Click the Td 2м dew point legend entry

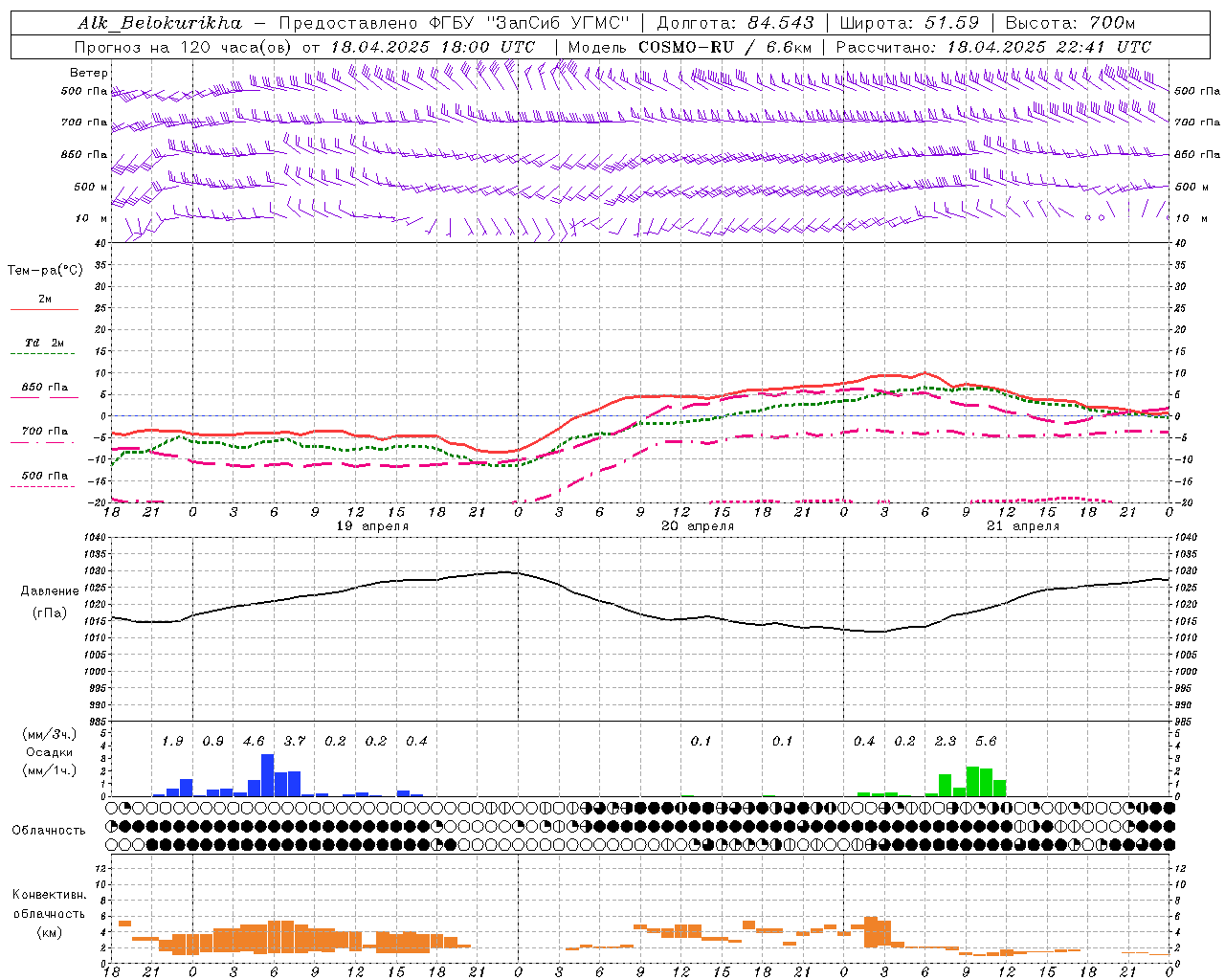click(44, 343)
